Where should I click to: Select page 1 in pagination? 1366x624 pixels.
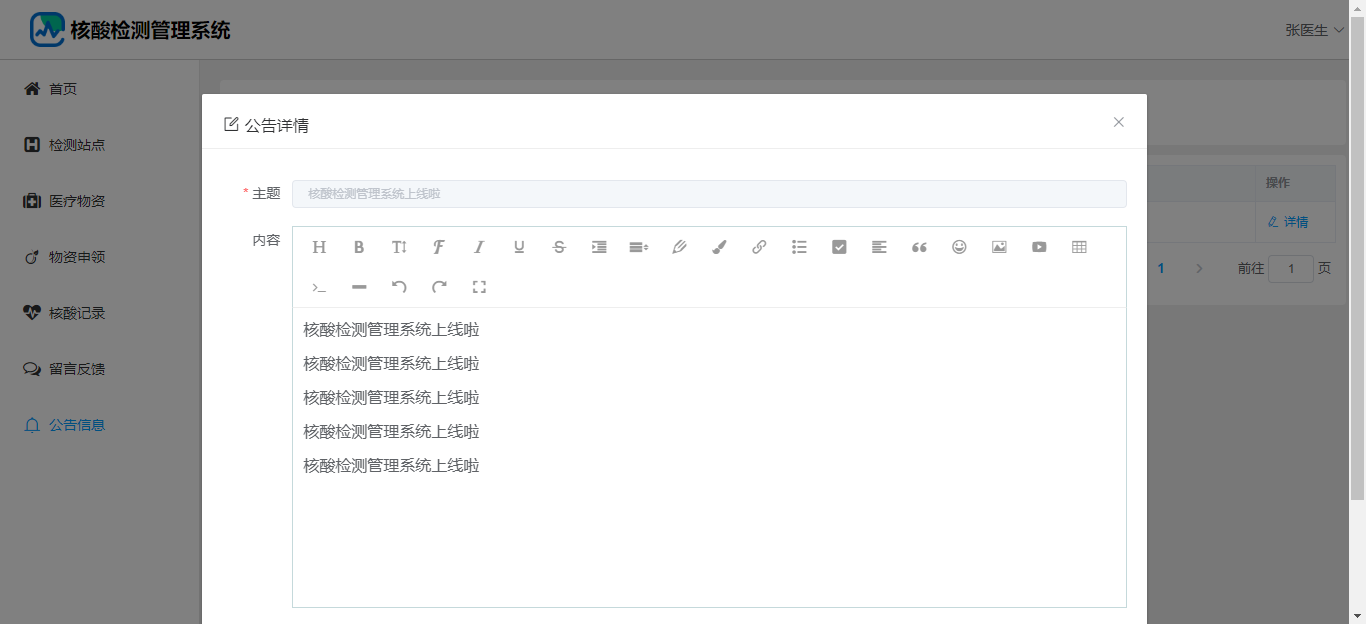[x=1161, y=269]
